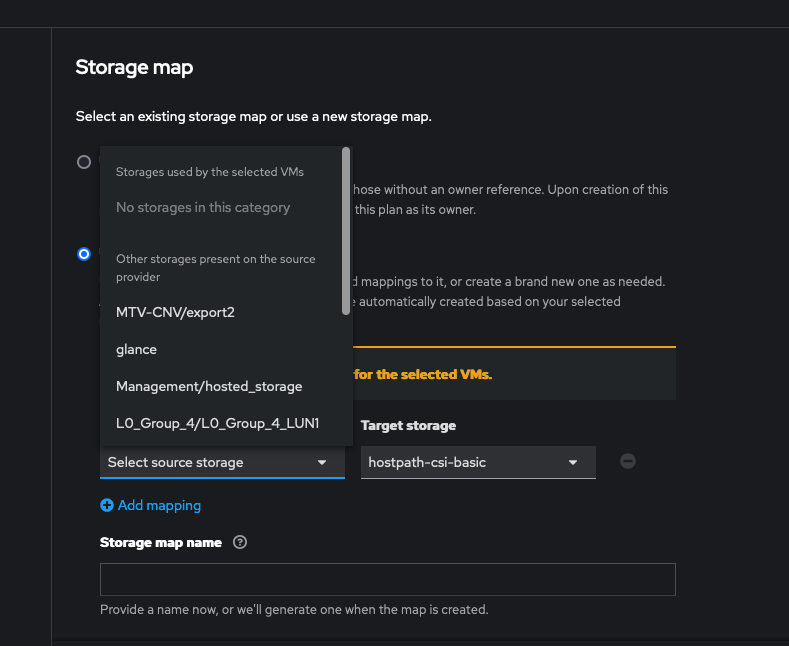
Task: Choose the new storage map radio option
Action: [x=84, y=254]
